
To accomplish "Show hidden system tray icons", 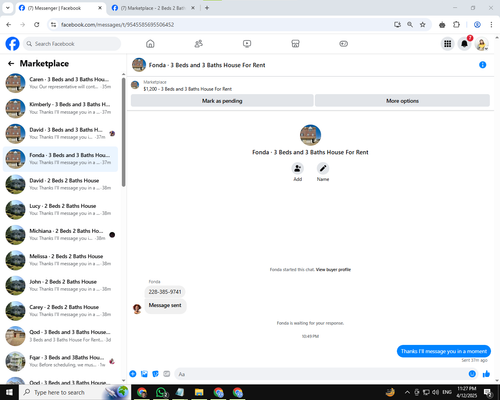I will pyautogui.click(x=407, y=392).
